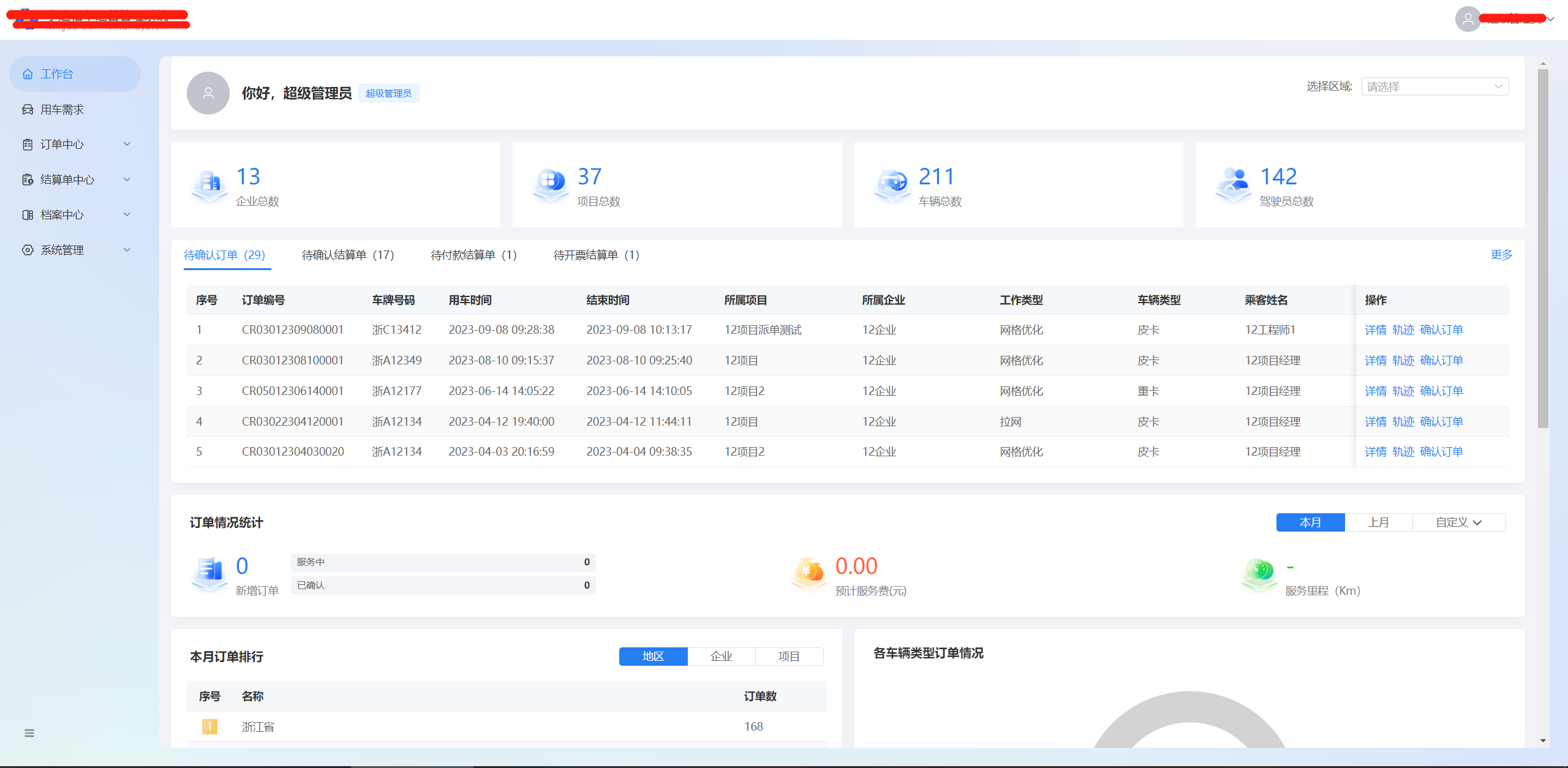Expand the 订单中心 menu chevron

tap(127, 144)
